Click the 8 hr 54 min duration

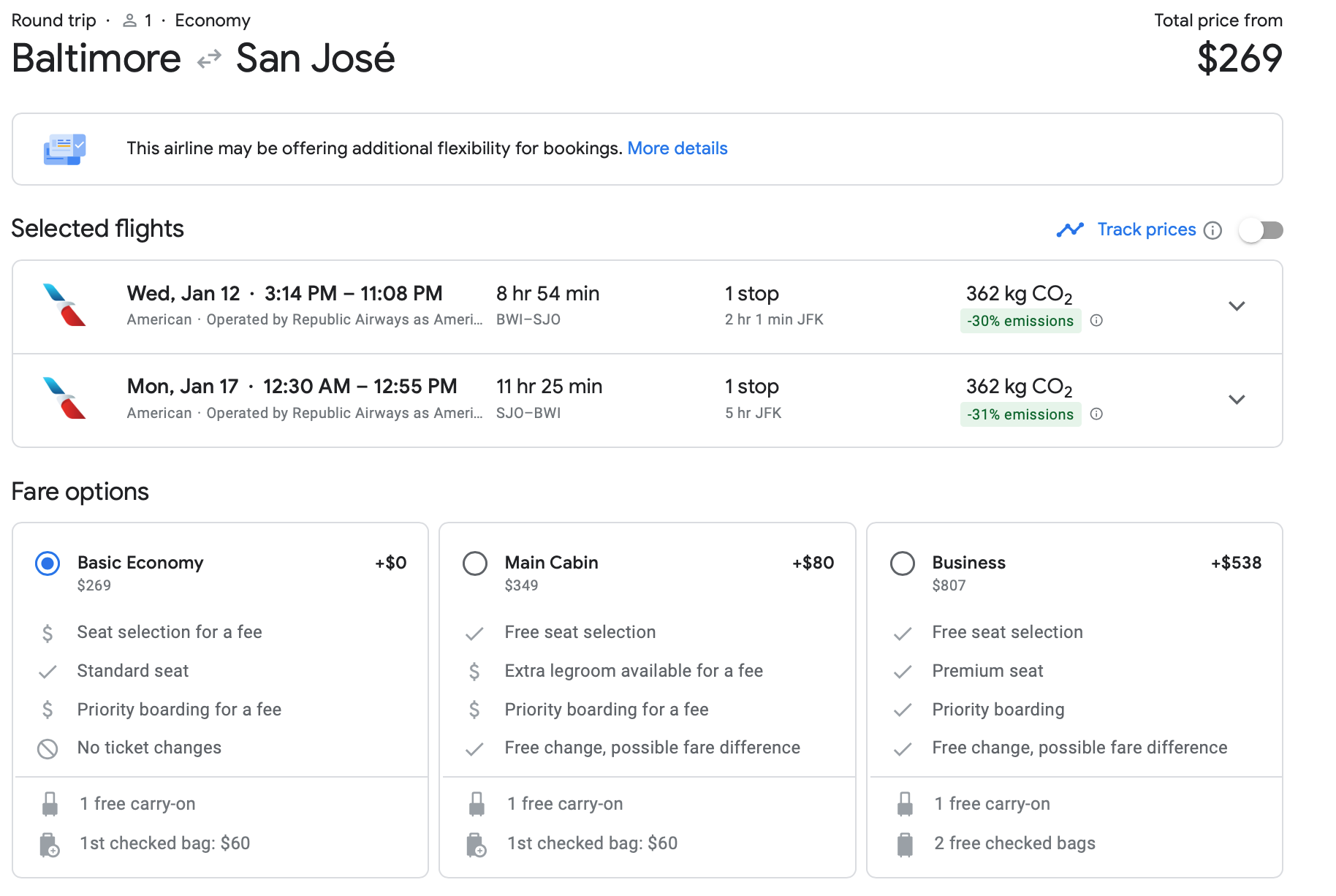pyautogui.click(x=547, y=294)
